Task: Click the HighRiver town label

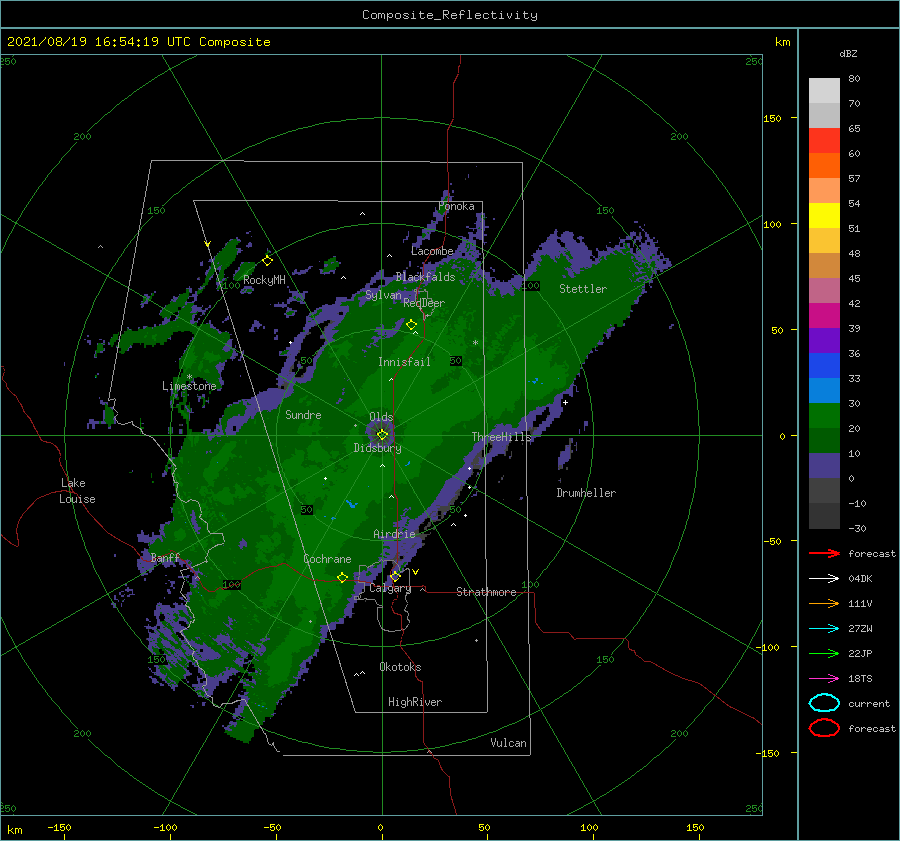Action: coord(415,702)
